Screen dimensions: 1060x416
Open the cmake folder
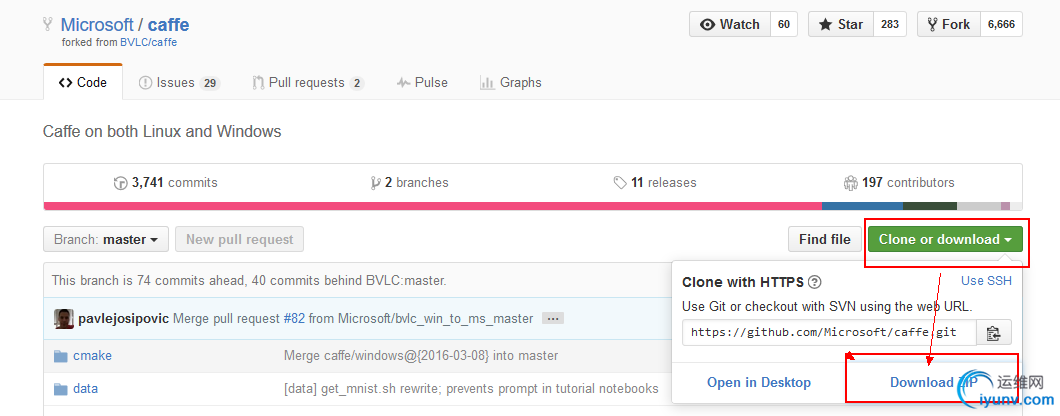93,356
